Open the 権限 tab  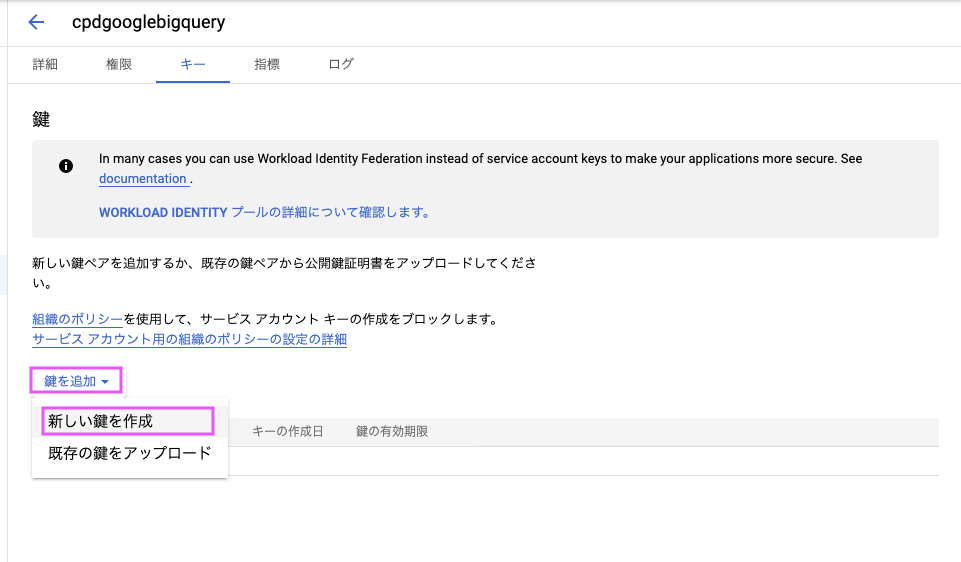coord(119,64)
